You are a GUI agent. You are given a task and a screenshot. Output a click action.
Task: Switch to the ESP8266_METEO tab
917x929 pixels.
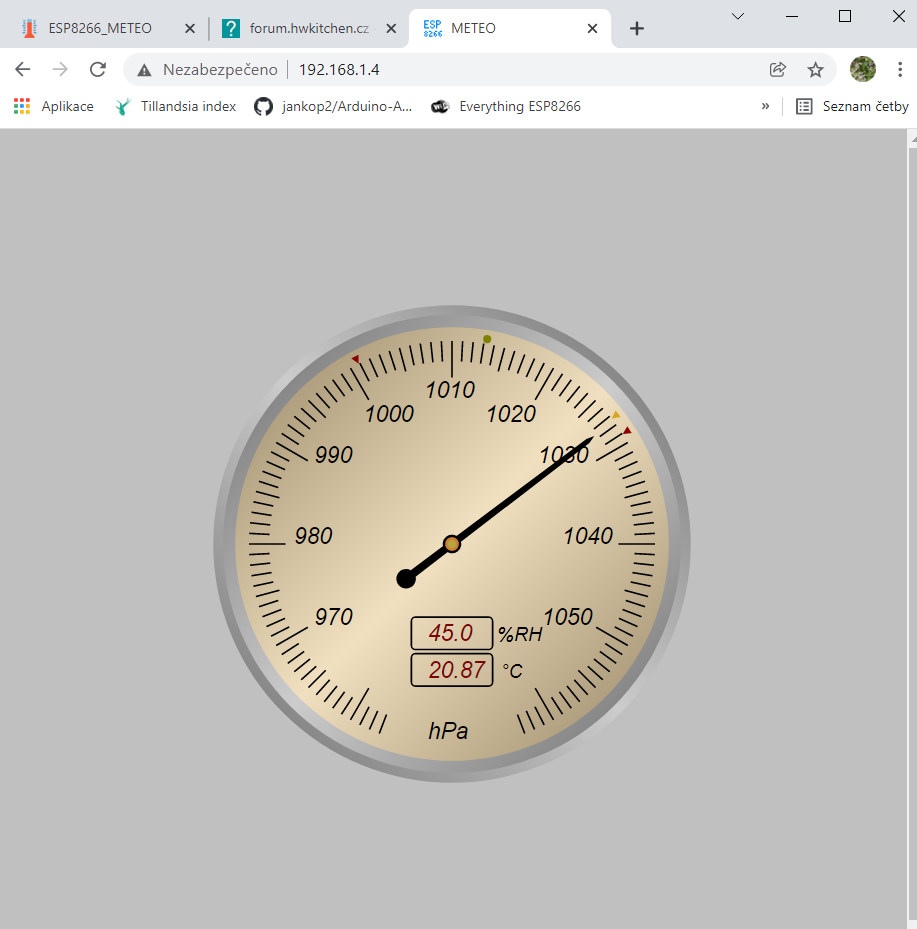tap(98, 29)
